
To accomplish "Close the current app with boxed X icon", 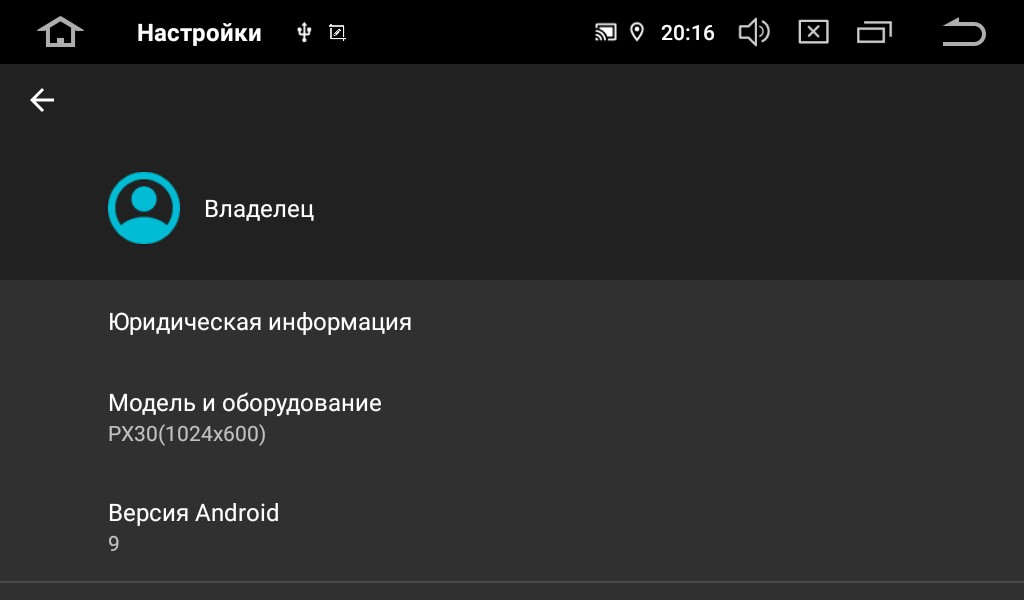I will tap(814, 32).
